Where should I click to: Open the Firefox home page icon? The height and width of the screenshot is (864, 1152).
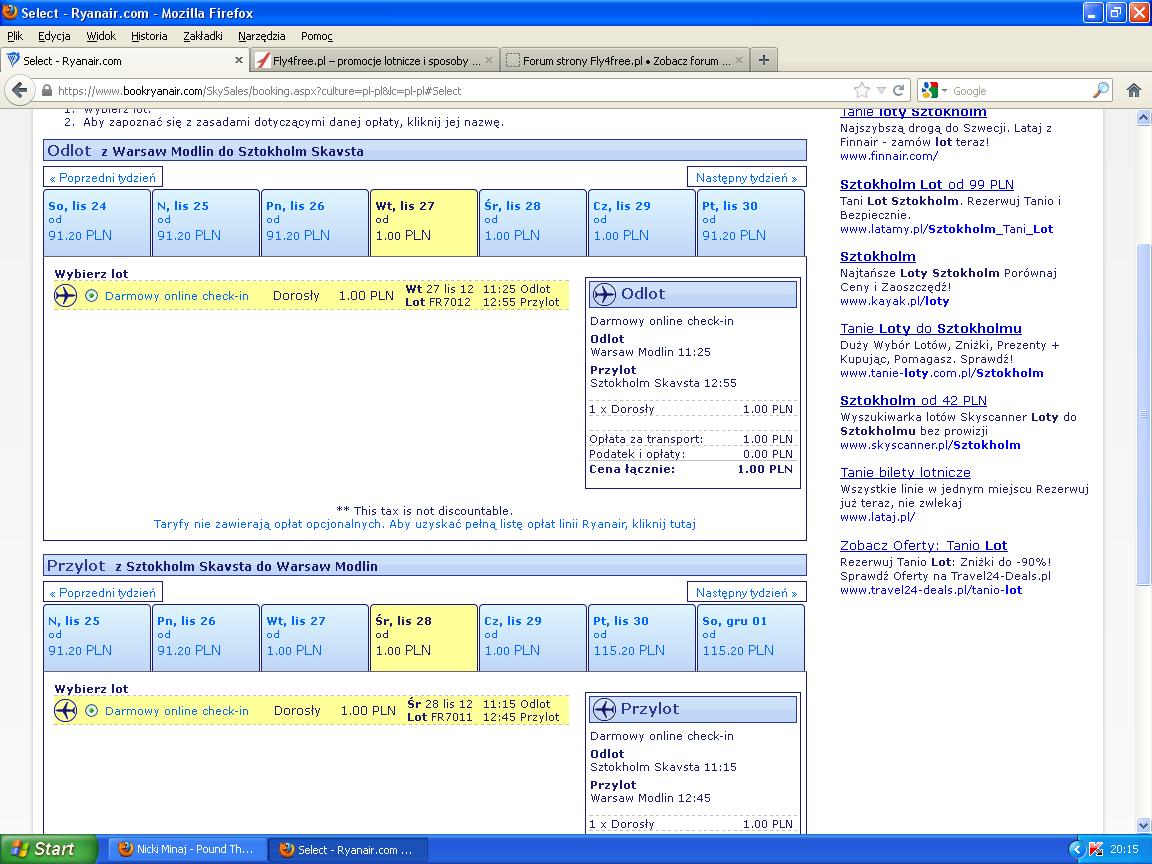(1134, 90)
